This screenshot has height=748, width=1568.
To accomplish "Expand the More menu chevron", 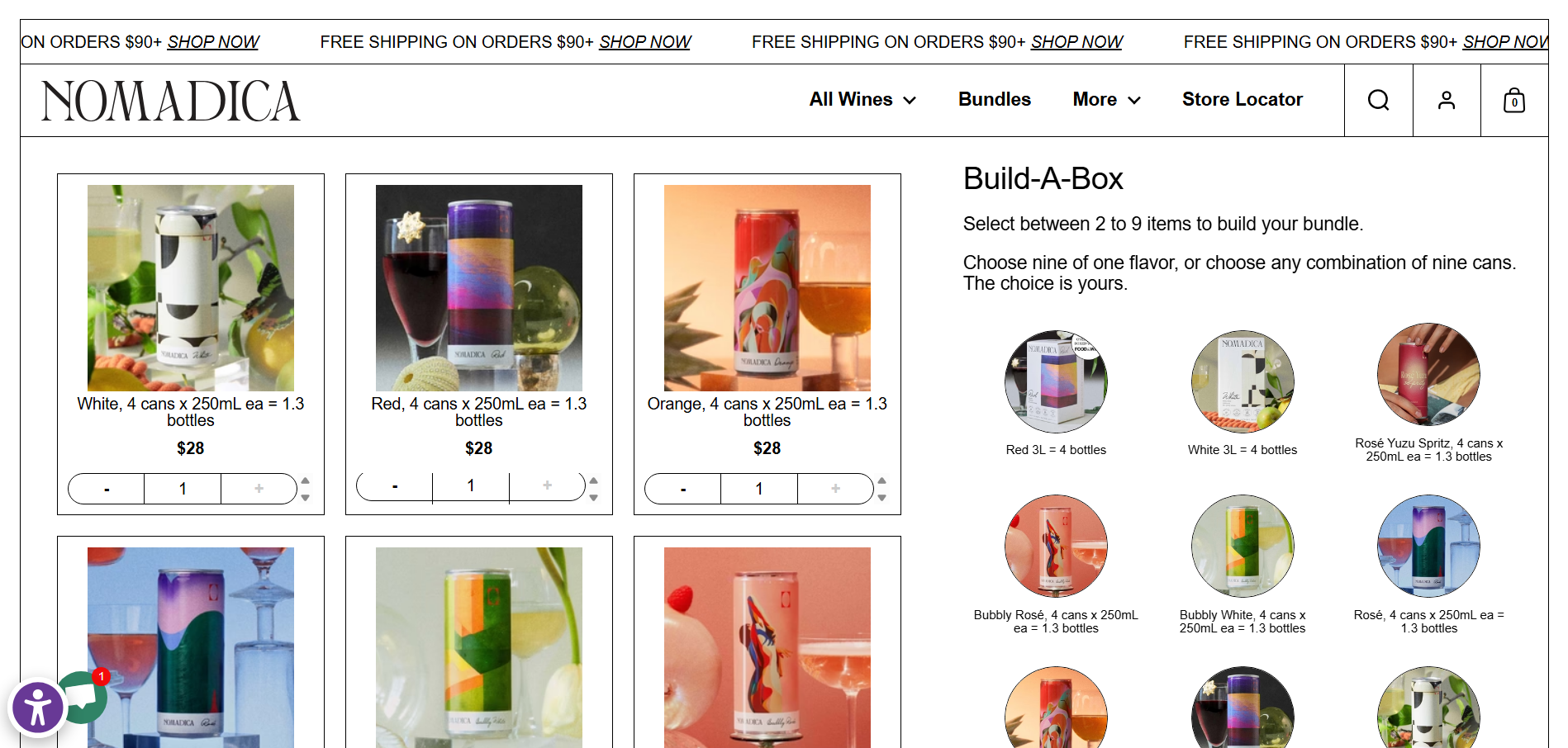I will (x=1134, y=100).
